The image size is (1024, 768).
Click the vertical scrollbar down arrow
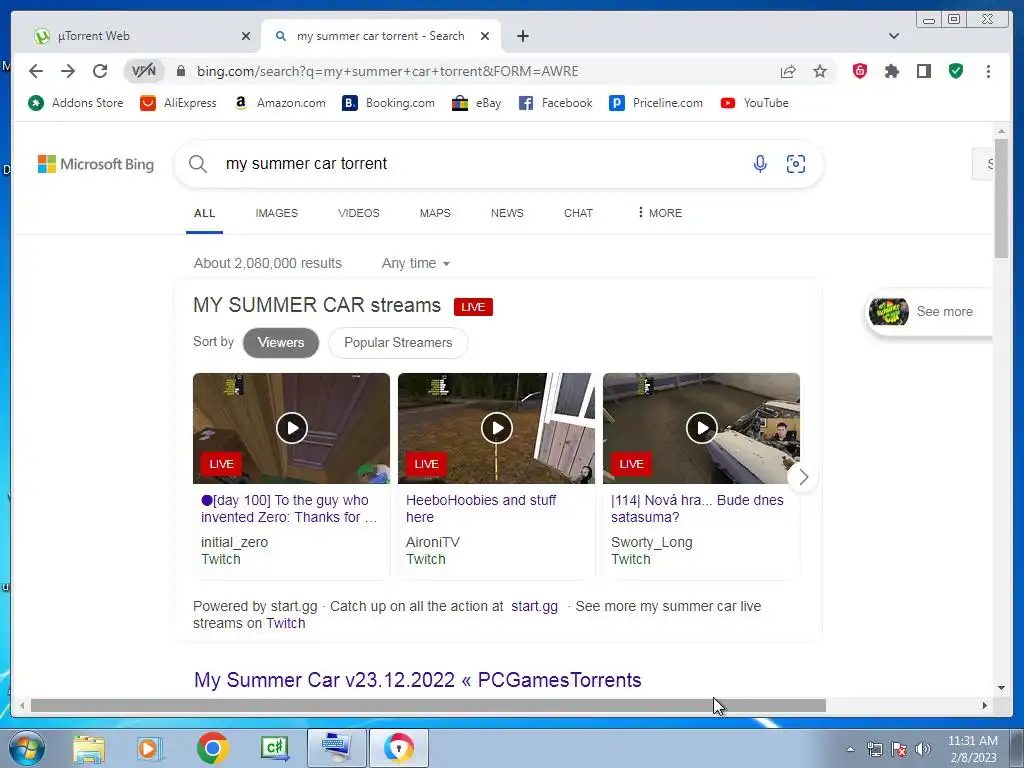pos(1001,688)
